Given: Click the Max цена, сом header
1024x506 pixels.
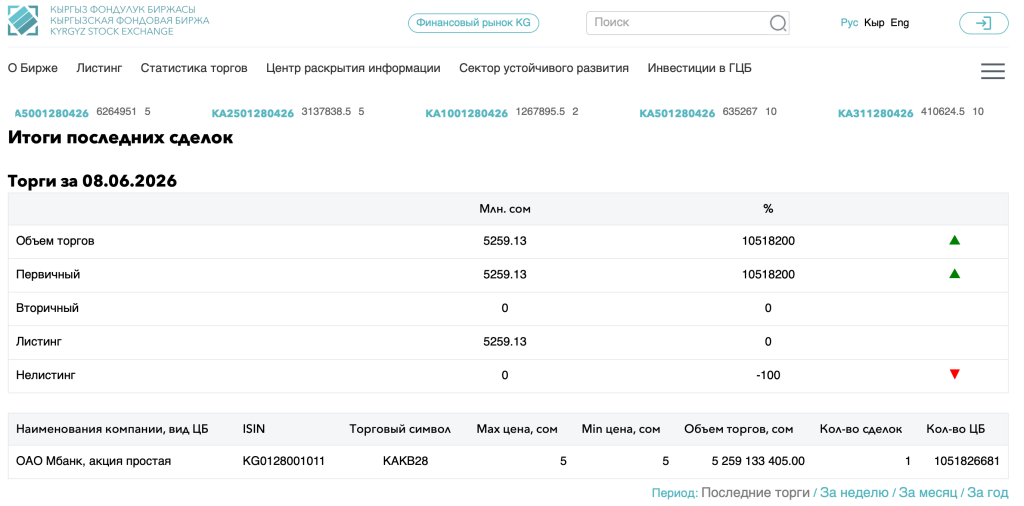Looking at the screenshot, I should [x=517, y=430].
